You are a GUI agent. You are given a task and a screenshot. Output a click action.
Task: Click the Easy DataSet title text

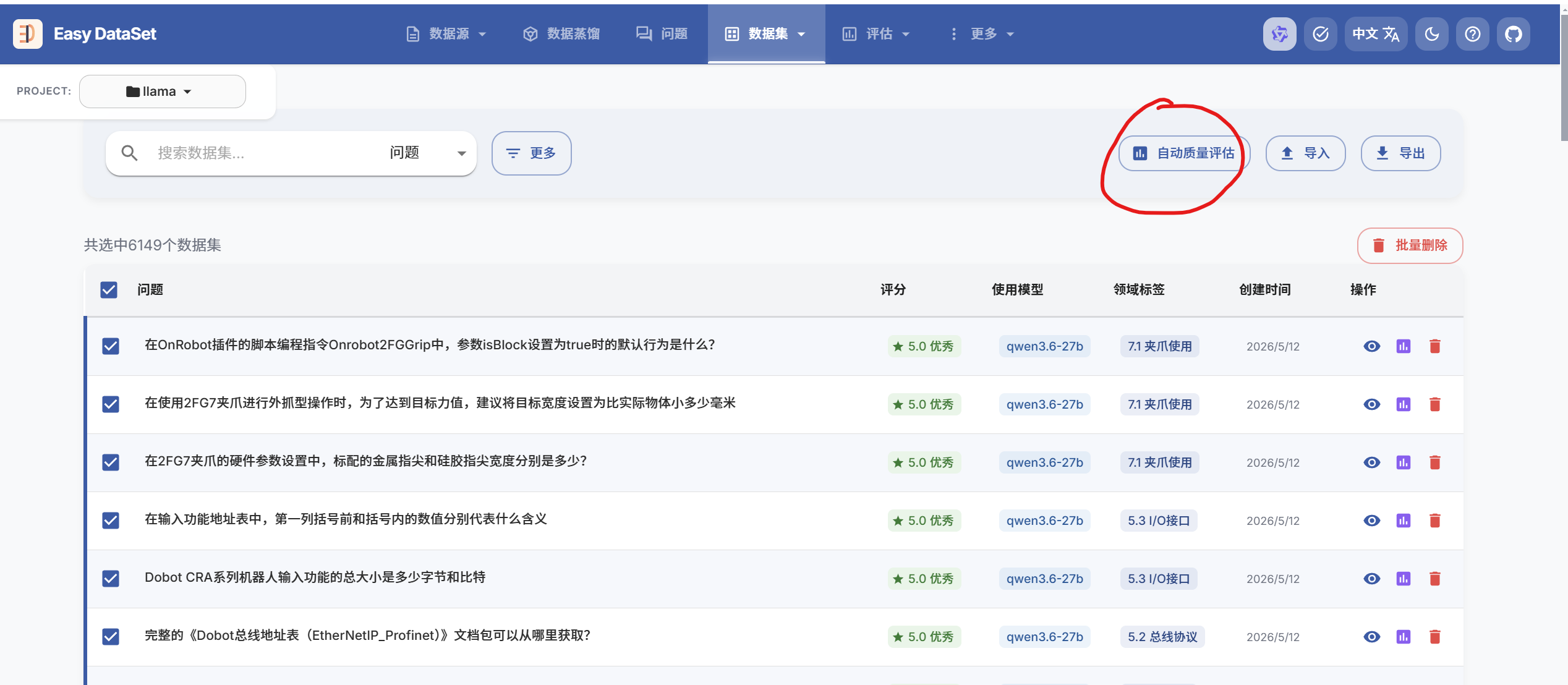click(x=105, y=33)
